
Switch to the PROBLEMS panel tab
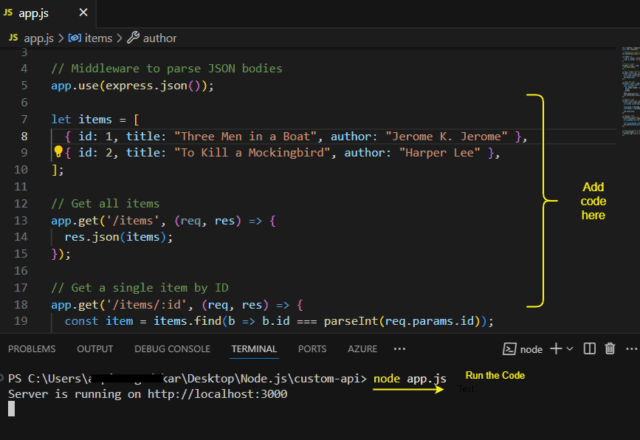pos(32,349)
